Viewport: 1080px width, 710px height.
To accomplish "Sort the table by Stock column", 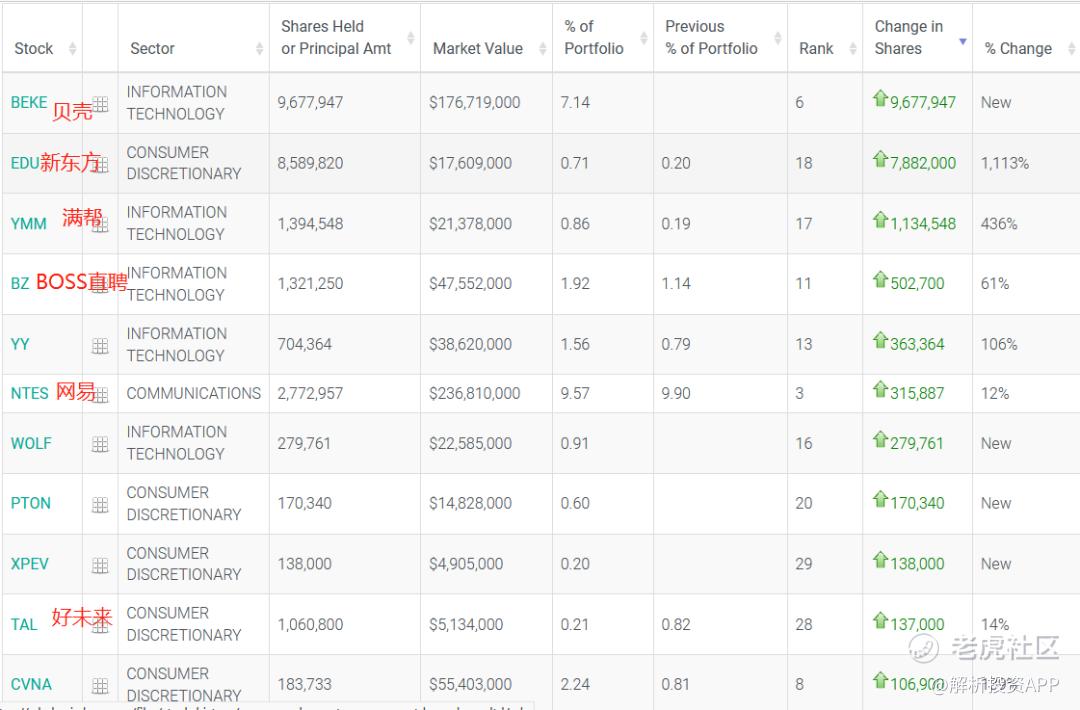I will [34, 48].
